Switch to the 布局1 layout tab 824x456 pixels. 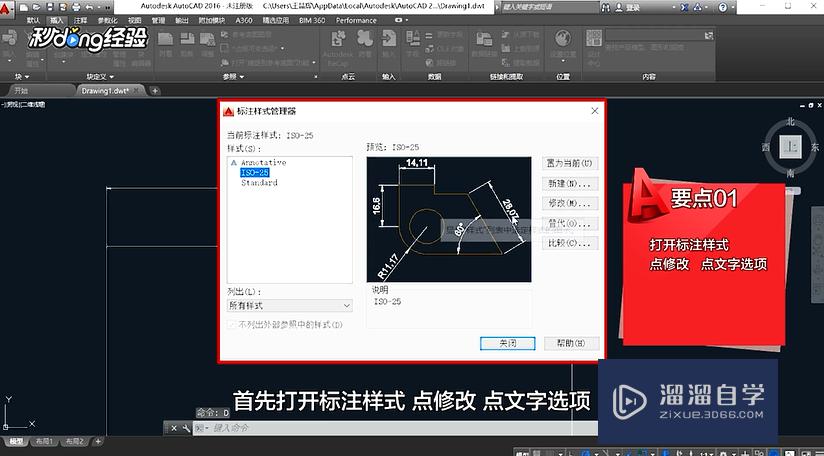tap(45, 441)
